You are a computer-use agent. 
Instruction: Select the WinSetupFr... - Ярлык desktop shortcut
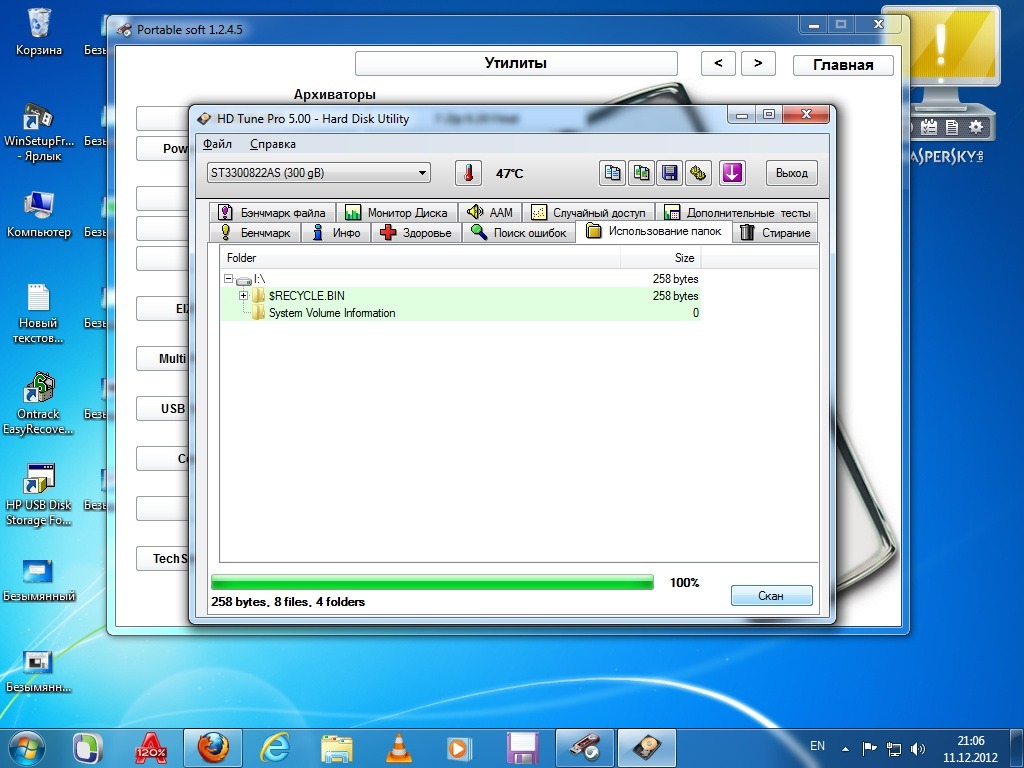point(39,132)
